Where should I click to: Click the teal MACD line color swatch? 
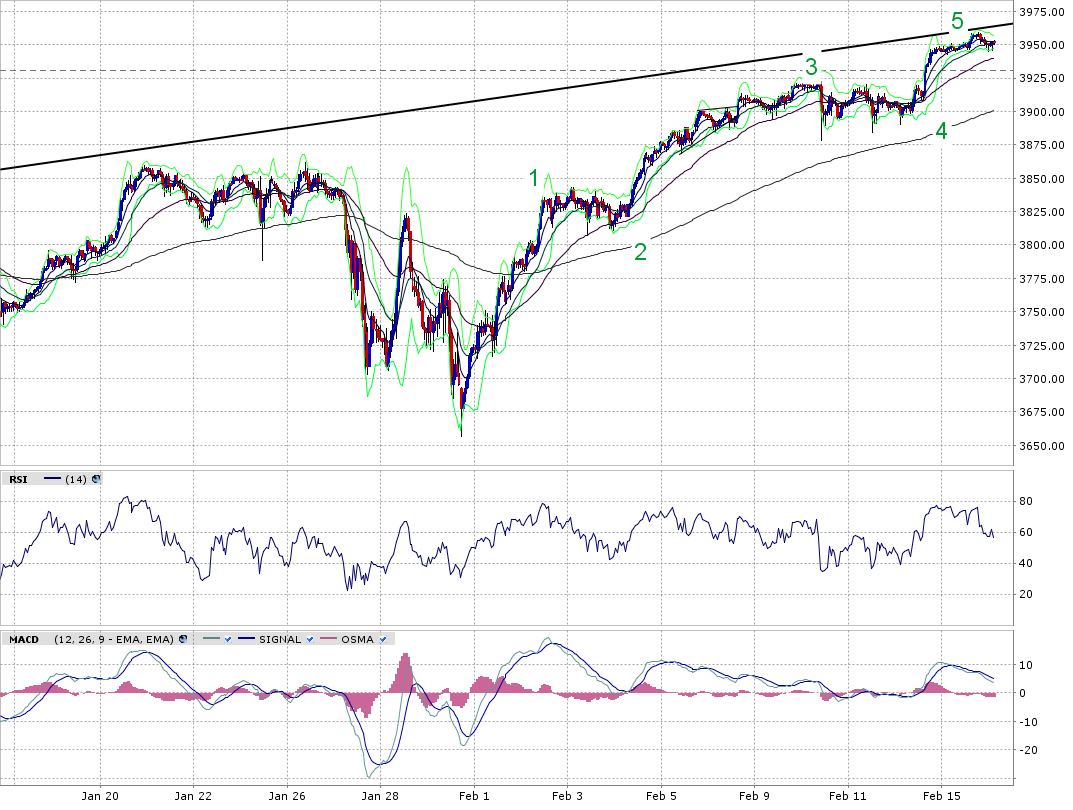coord(212,640)
